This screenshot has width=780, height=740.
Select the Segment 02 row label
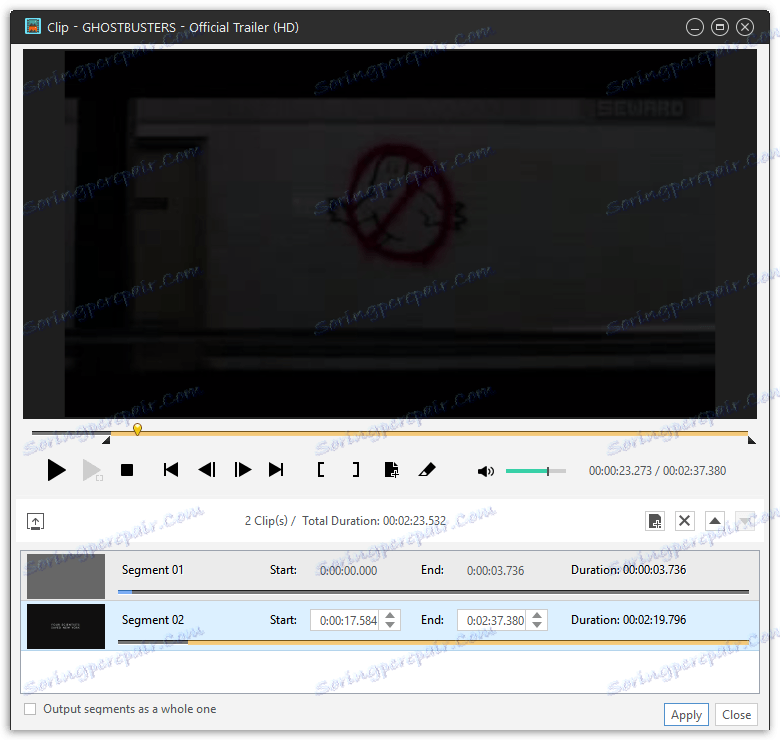coord(153,620)
